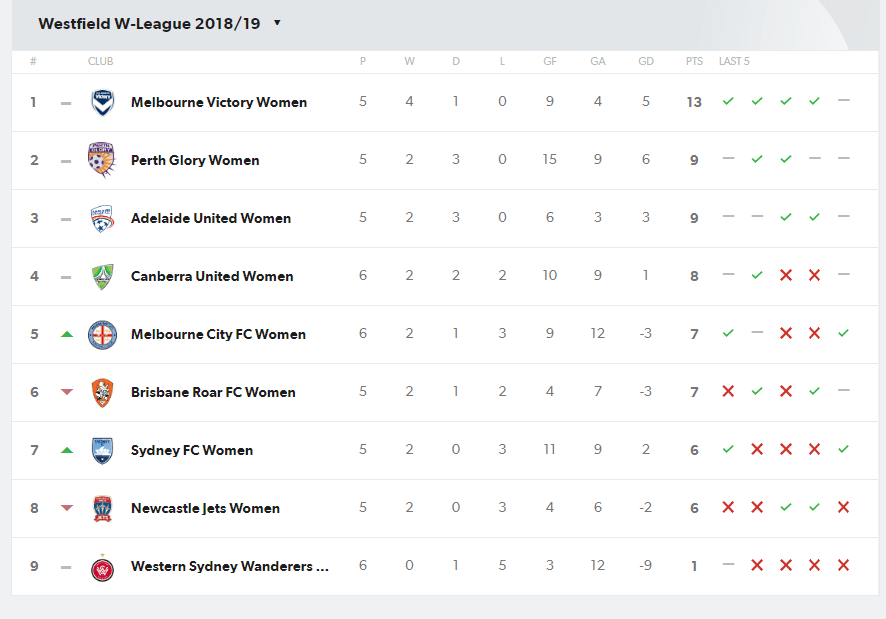Open Perth Glory Women team link

(195, 161)
